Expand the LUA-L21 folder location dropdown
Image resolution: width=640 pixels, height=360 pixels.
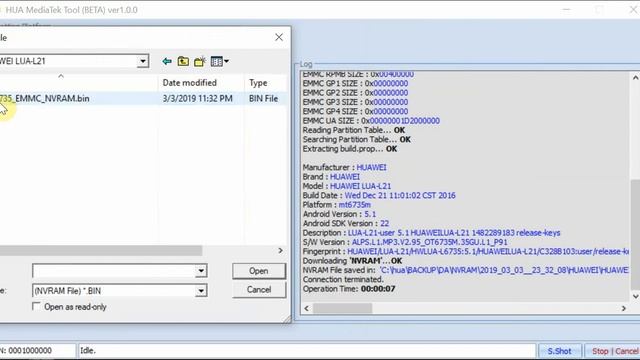click(142, 61)
